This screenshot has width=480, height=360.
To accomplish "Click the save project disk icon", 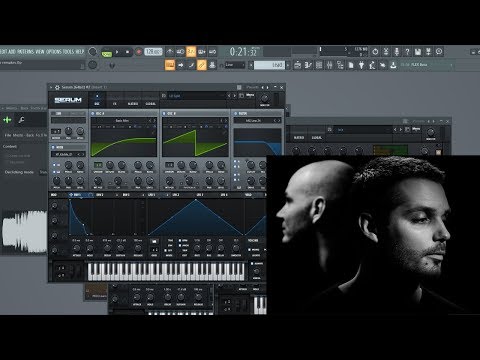I will [418, 52].
